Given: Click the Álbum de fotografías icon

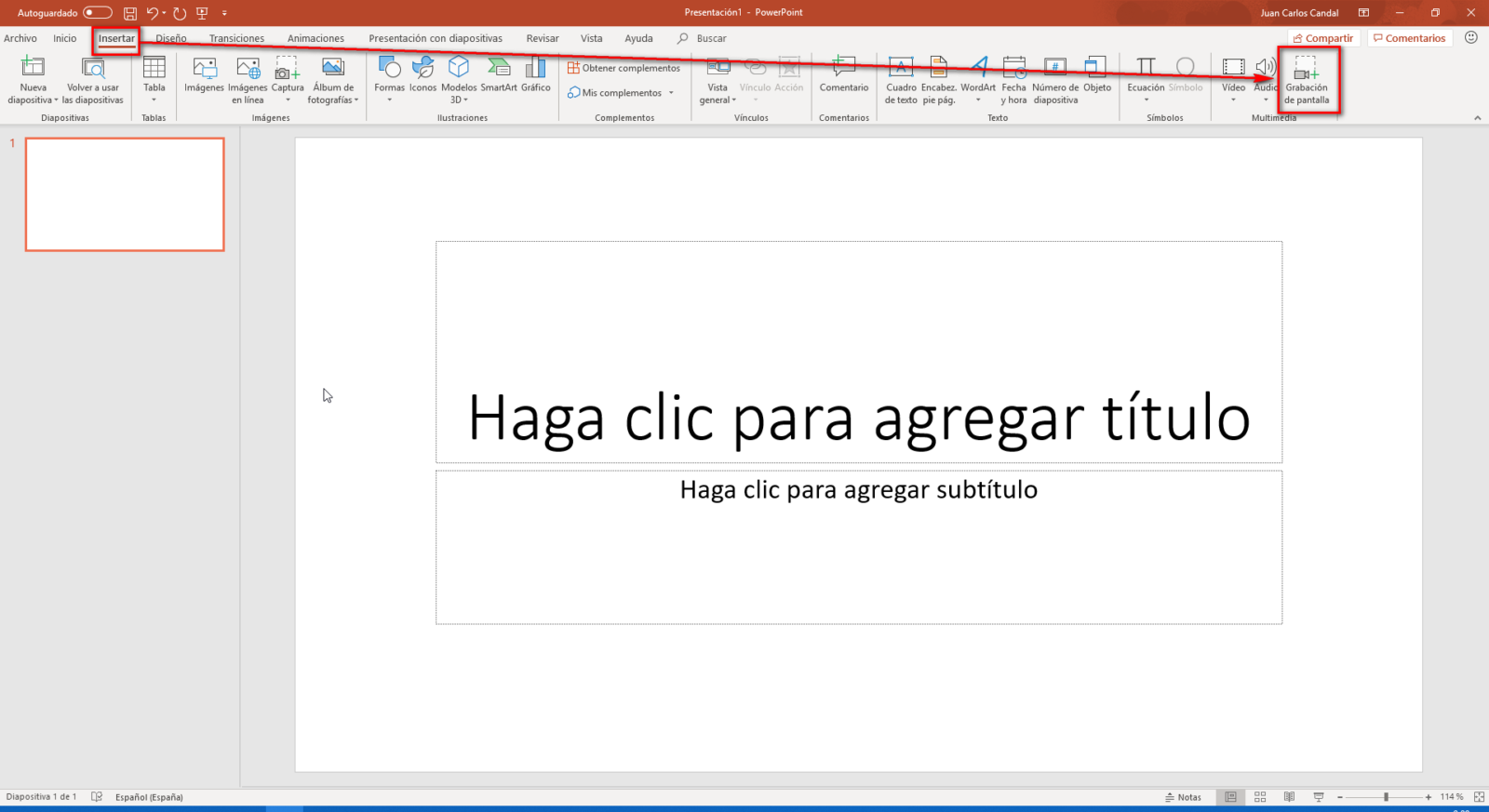Looking at the screenshot, I should coord(332,69).
